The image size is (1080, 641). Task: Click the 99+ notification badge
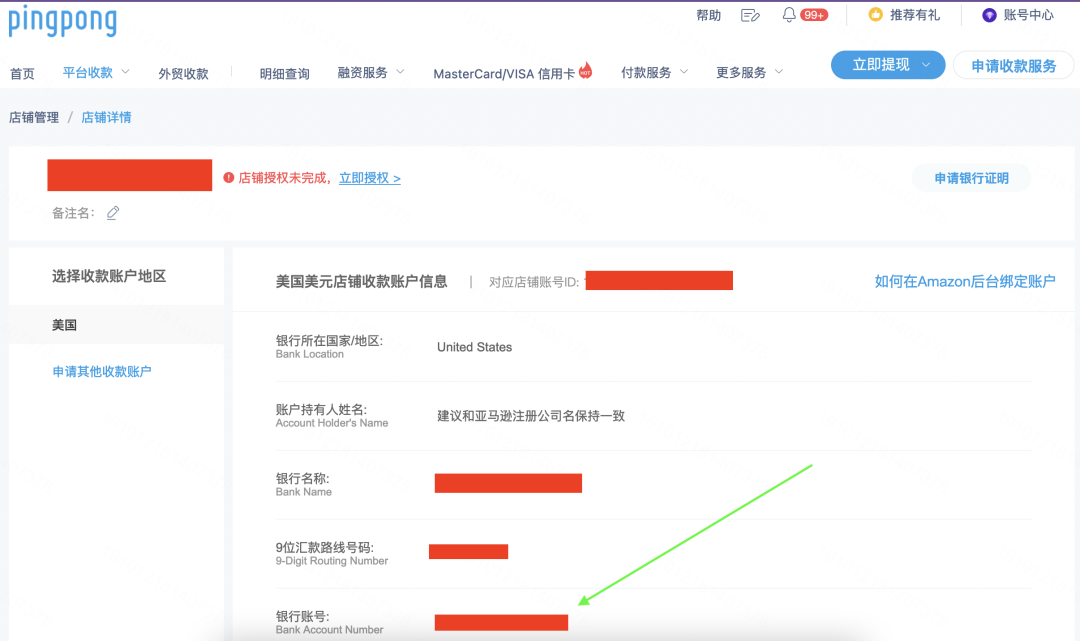(814, 15)
